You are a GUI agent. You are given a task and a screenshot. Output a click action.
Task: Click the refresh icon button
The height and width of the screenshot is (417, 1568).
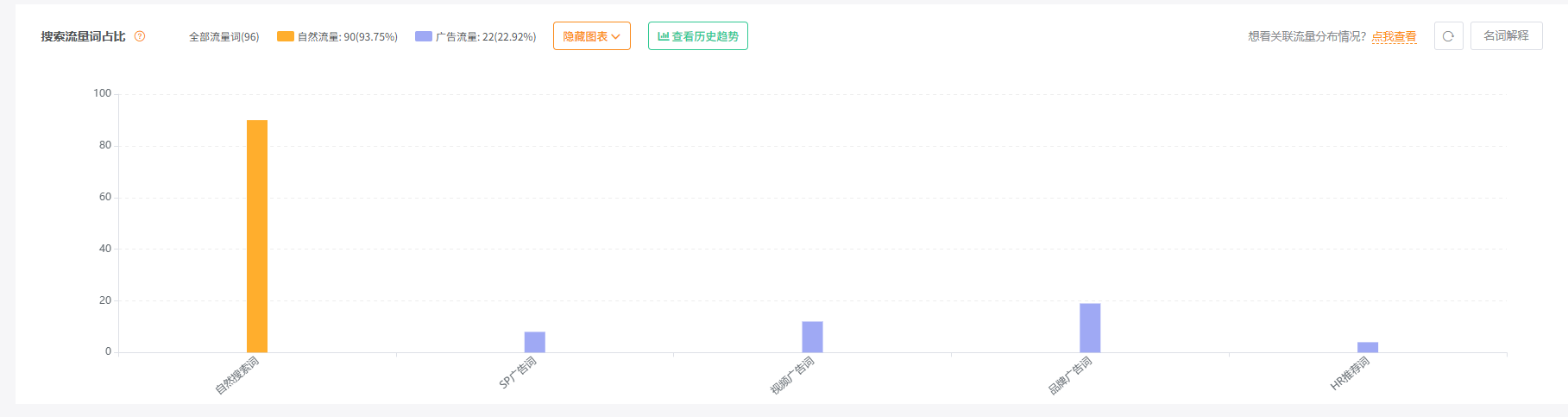[x=1448, y=36]
